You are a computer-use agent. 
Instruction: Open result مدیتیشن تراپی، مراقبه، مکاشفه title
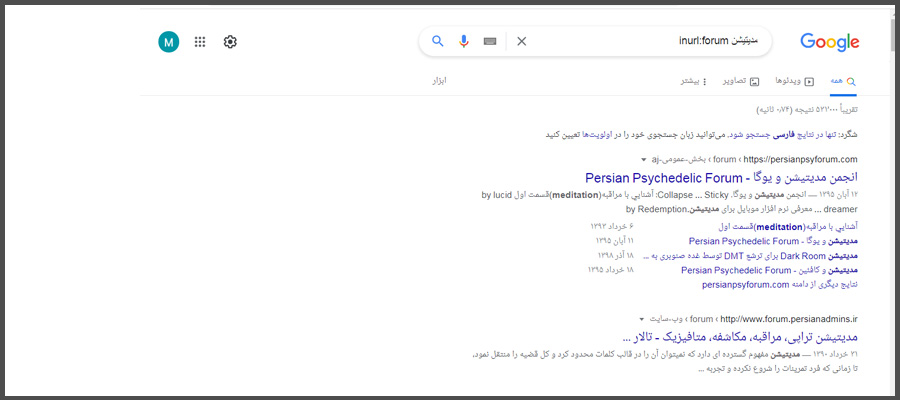point(740,336)
